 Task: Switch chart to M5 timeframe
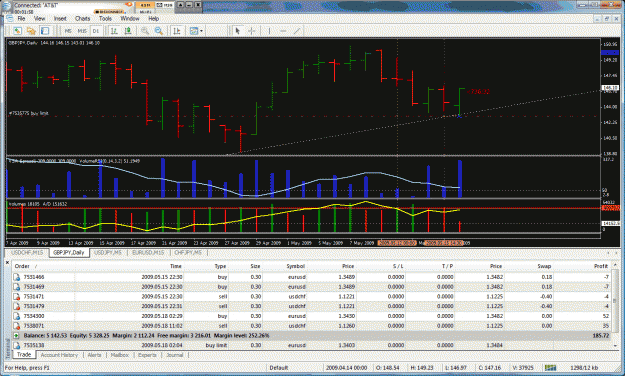(68, 31)
